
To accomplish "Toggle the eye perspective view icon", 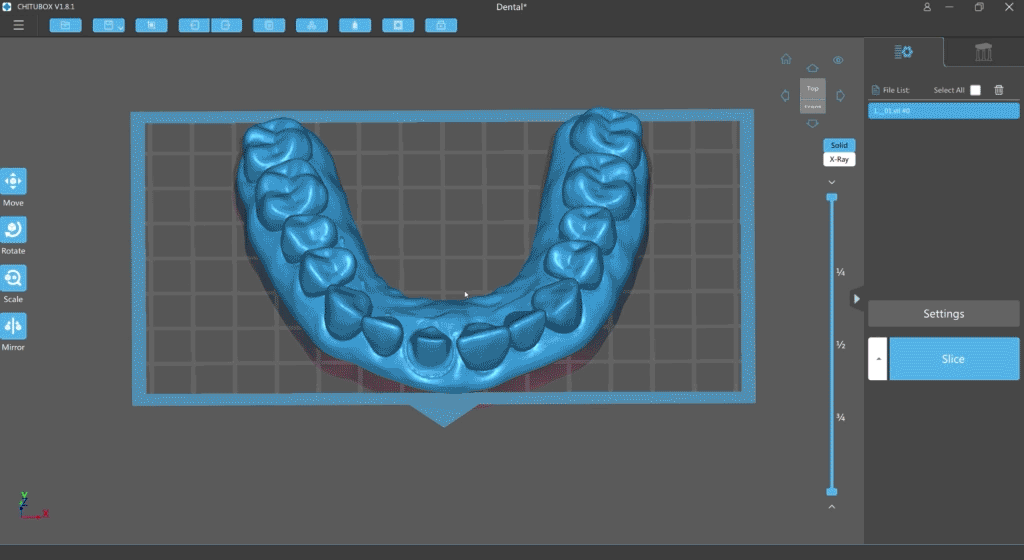I will tap(838, 60).
